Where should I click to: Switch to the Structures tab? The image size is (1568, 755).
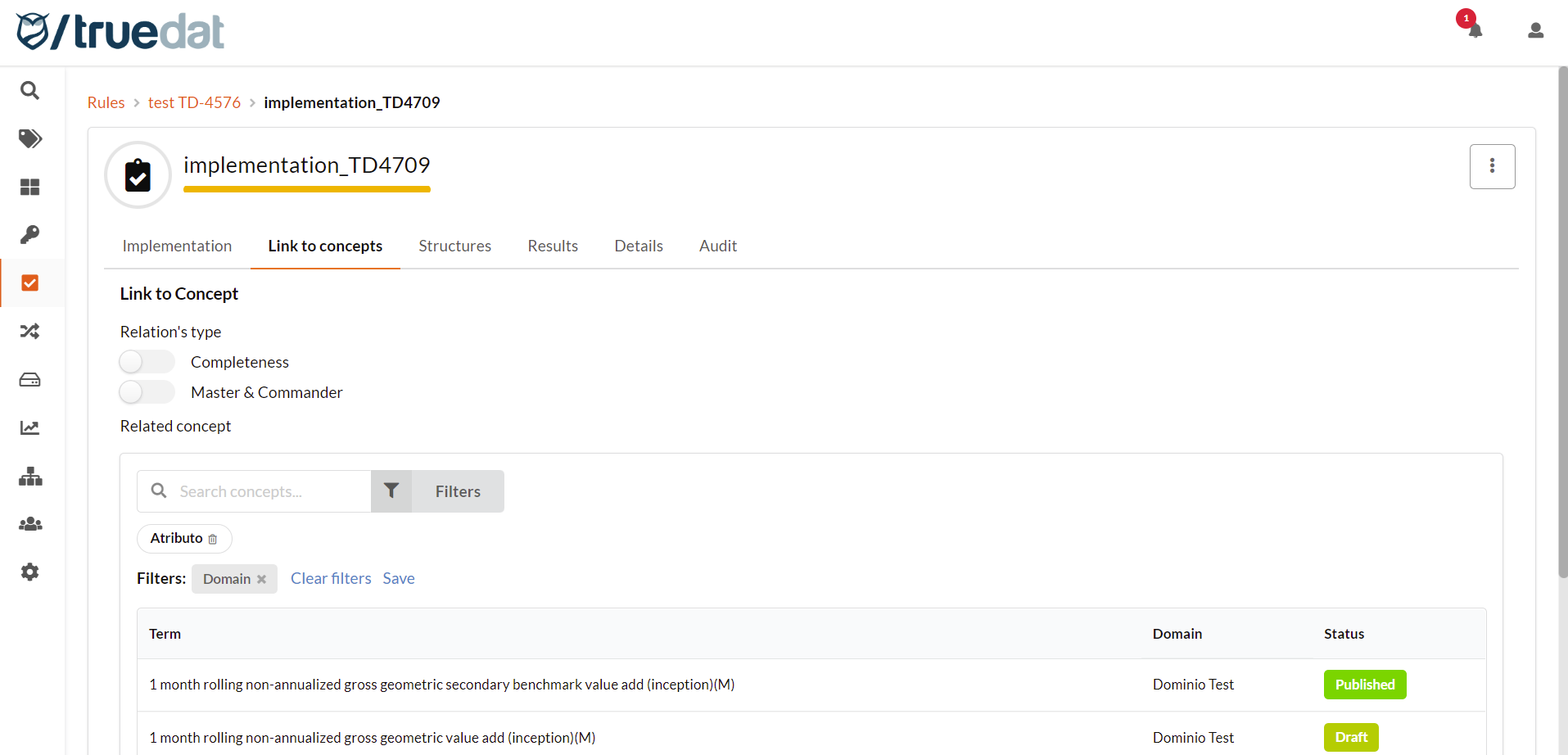coord(454,246)
